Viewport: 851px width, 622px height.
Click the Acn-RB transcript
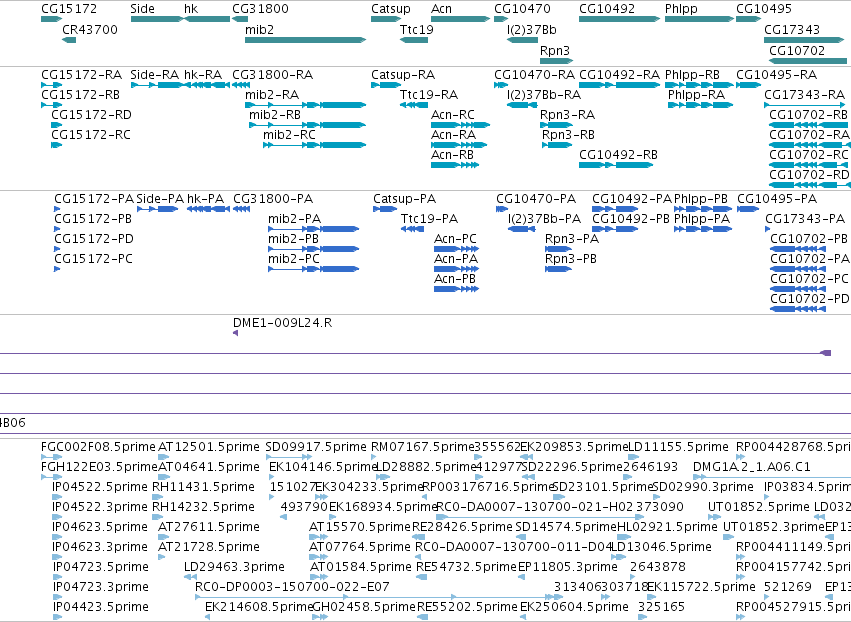point(455,165)
